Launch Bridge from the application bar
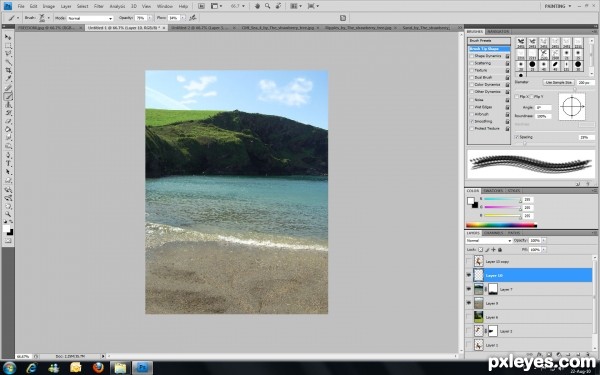 pos(201,6)
